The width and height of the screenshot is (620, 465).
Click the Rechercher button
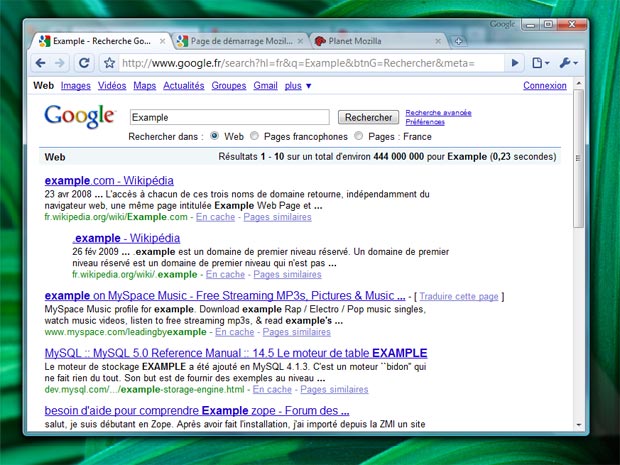(368, 117)
